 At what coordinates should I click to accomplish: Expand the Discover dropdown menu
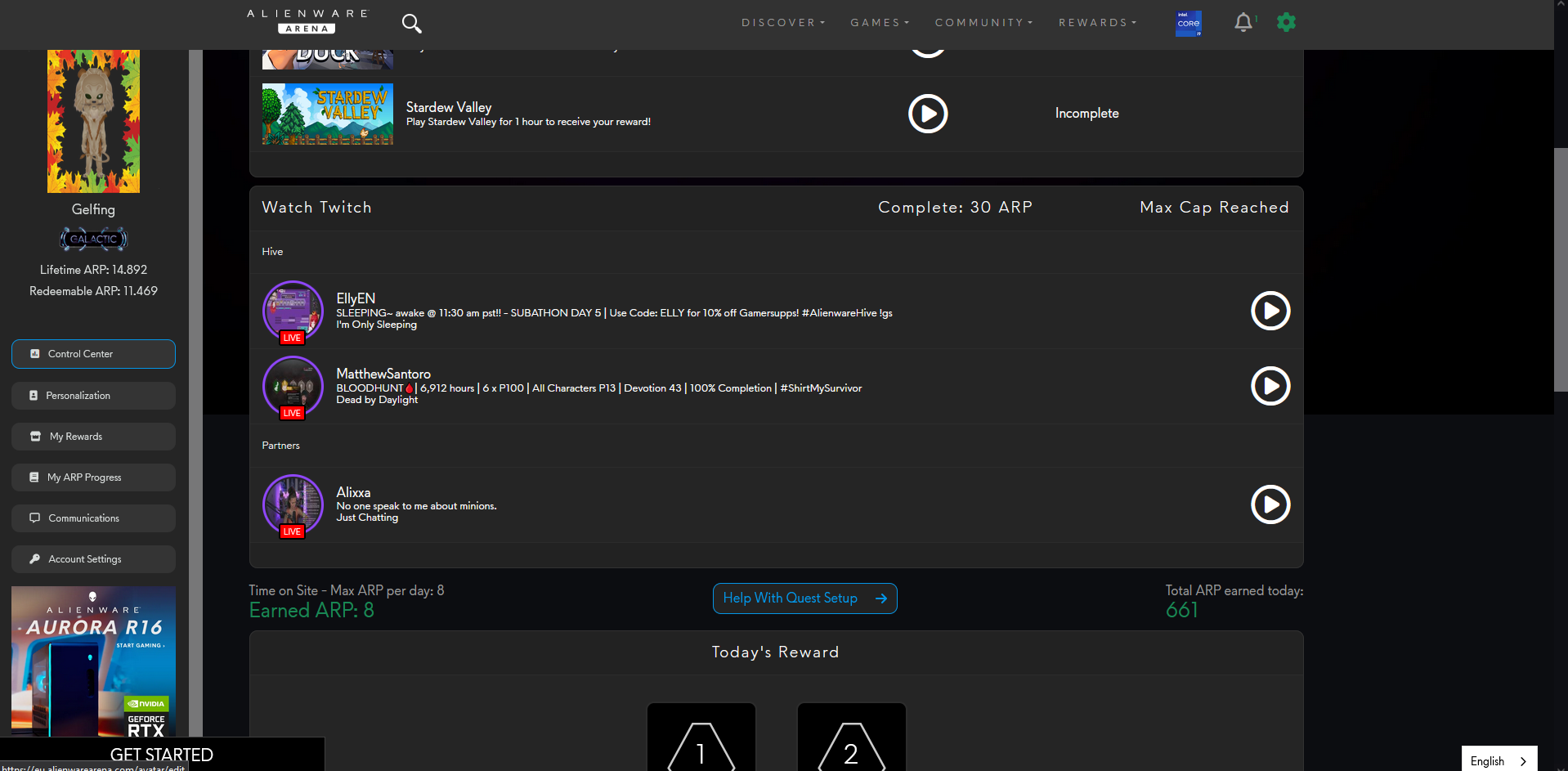pyautogui.click(x=782, y=23)
